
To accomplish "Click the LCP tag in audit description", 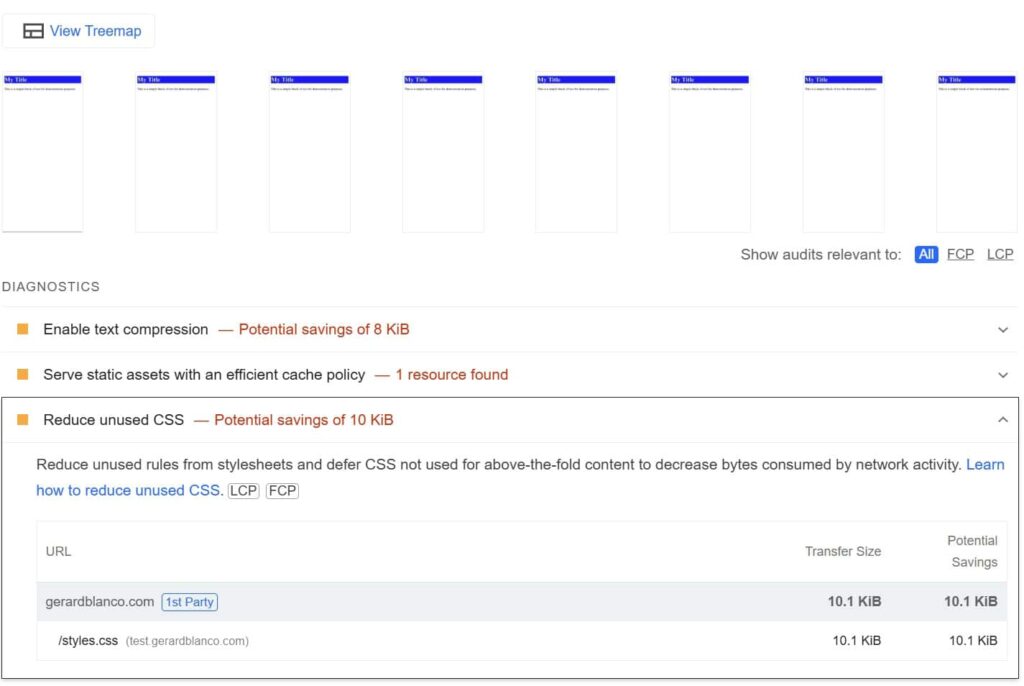I will click(x=243, y=491).
